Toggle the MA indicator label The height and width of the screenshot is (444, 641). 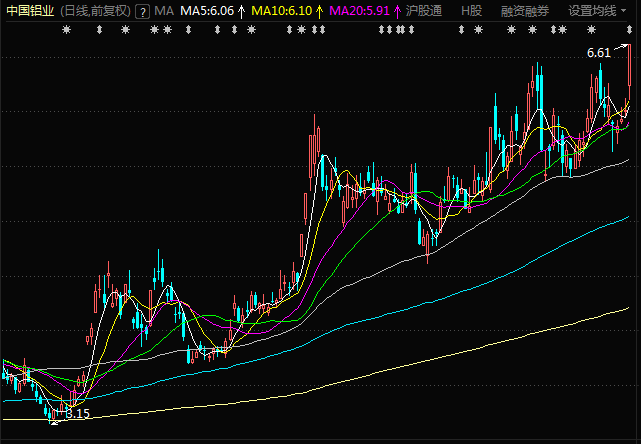point(164,11)
